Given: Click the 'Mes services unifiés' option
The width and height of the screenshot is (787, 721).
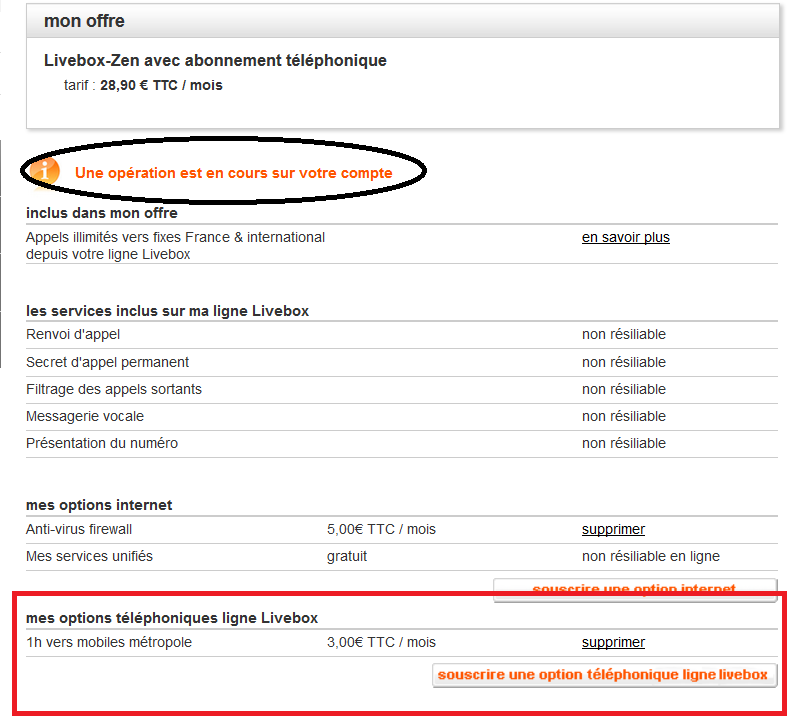Looking at the screenshot, I should click(x=89, y=556).
